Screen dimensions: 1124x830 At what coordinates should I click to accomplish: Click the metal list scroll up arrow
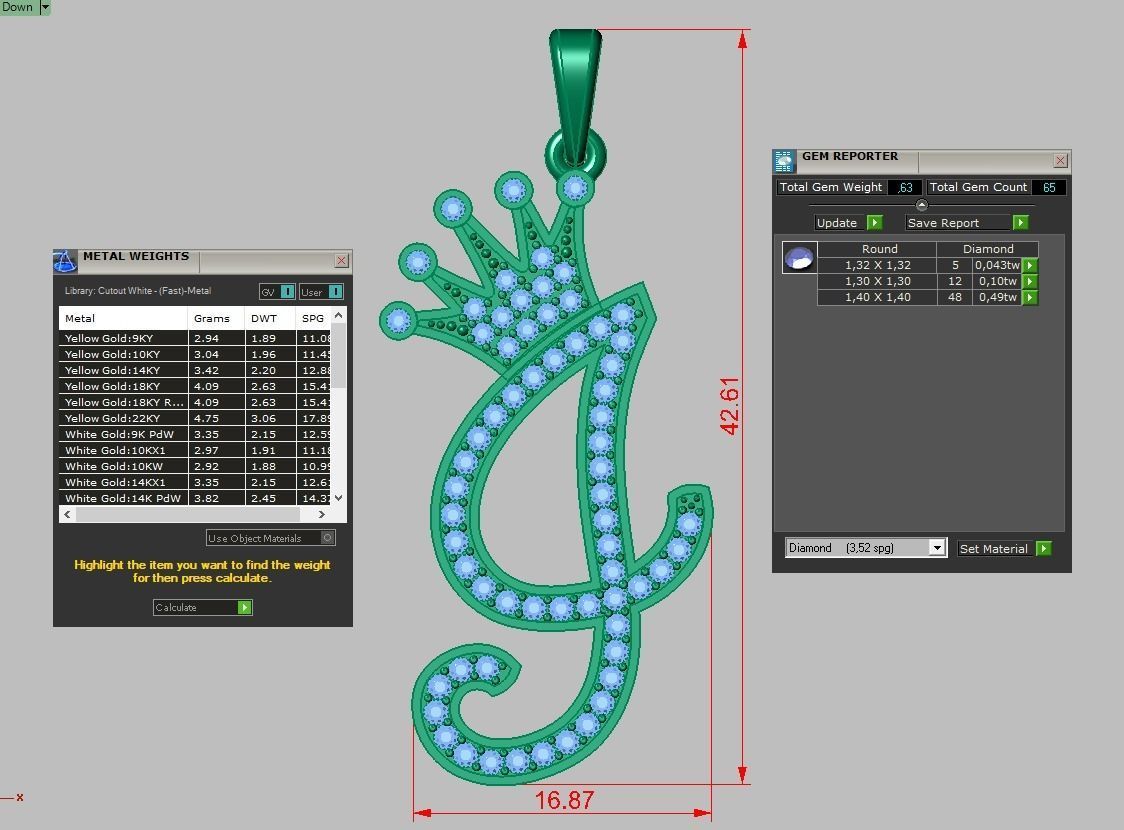tap(338, 315)
